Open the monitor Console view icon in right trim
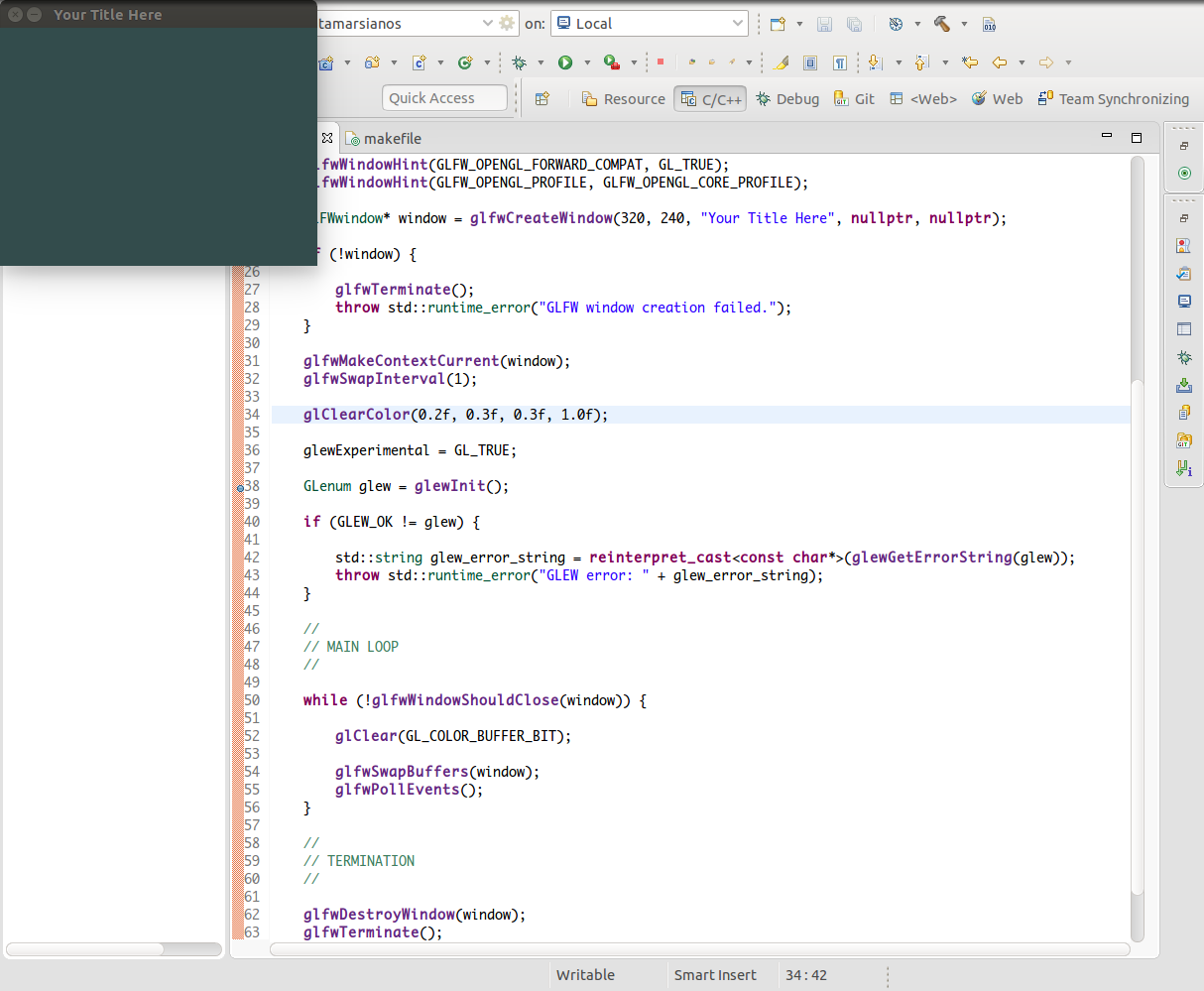Viewport: 1204px width, 991px height. click(1184, 302)
